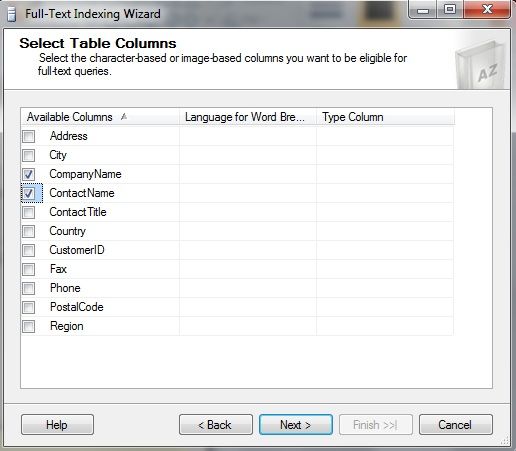Check the Region checkbox
Screen dimensions: 516x451
click(x=29, y=326)
